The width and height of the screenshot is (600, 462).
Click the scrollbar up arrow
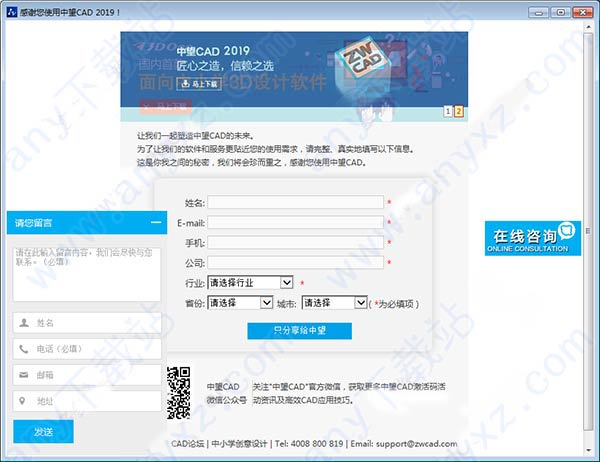tap(589, 26)
